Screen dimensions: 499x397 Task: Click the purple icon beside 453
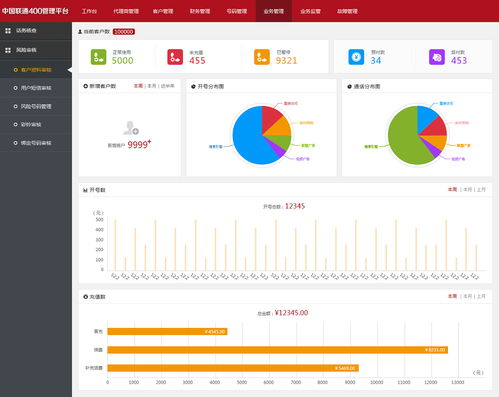pos(437,57)
